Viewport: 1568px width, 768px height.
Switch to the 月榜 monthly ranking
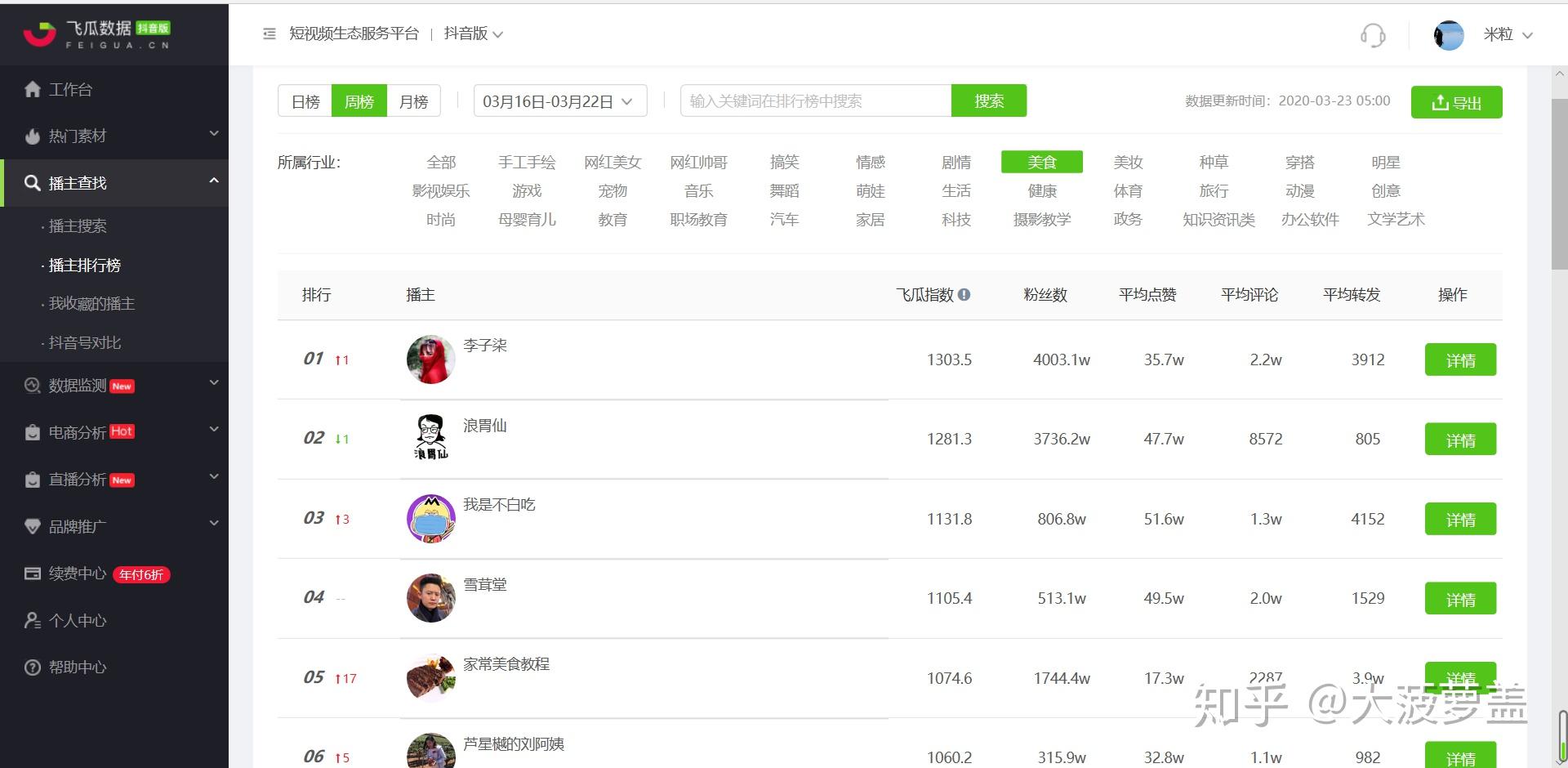(414, 101)
